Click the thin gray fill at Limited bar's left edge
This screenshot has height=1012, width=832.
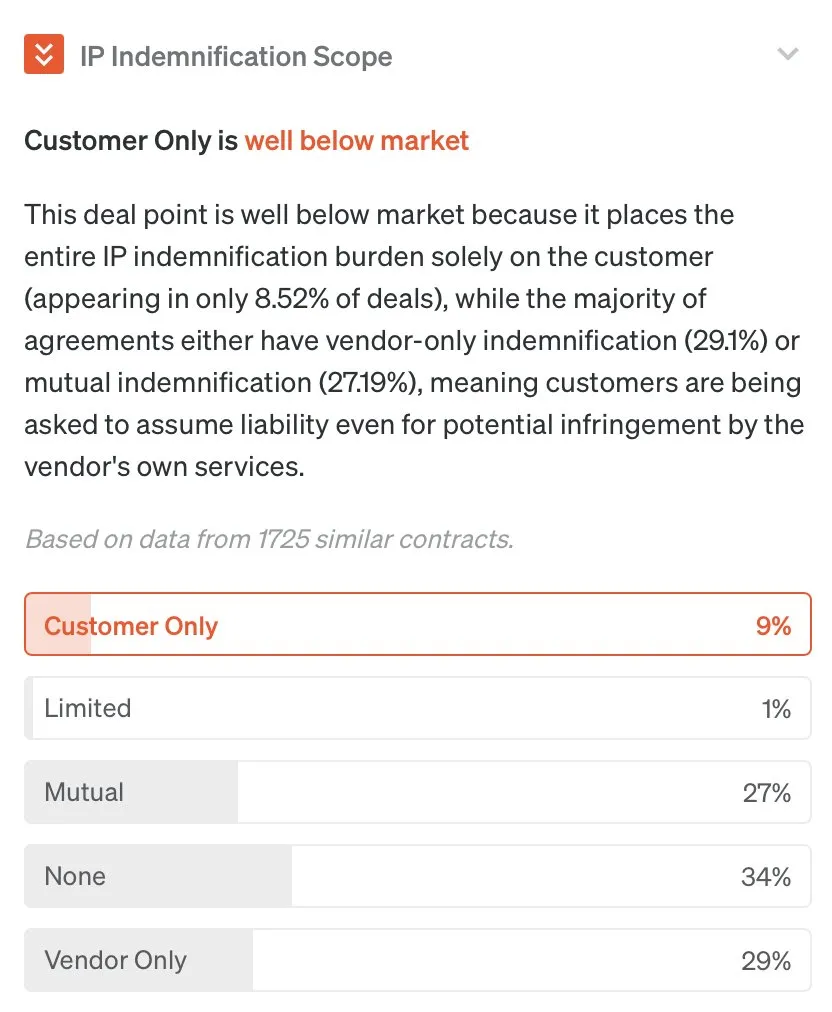point(29,708)
